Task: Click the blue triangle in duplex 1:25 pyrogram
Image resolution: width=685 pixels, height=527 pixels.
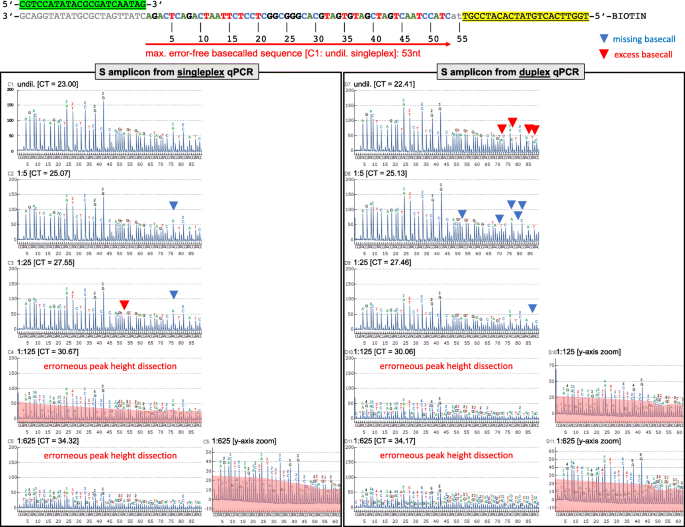Action: pyautogui.click(x=532, y=309)
